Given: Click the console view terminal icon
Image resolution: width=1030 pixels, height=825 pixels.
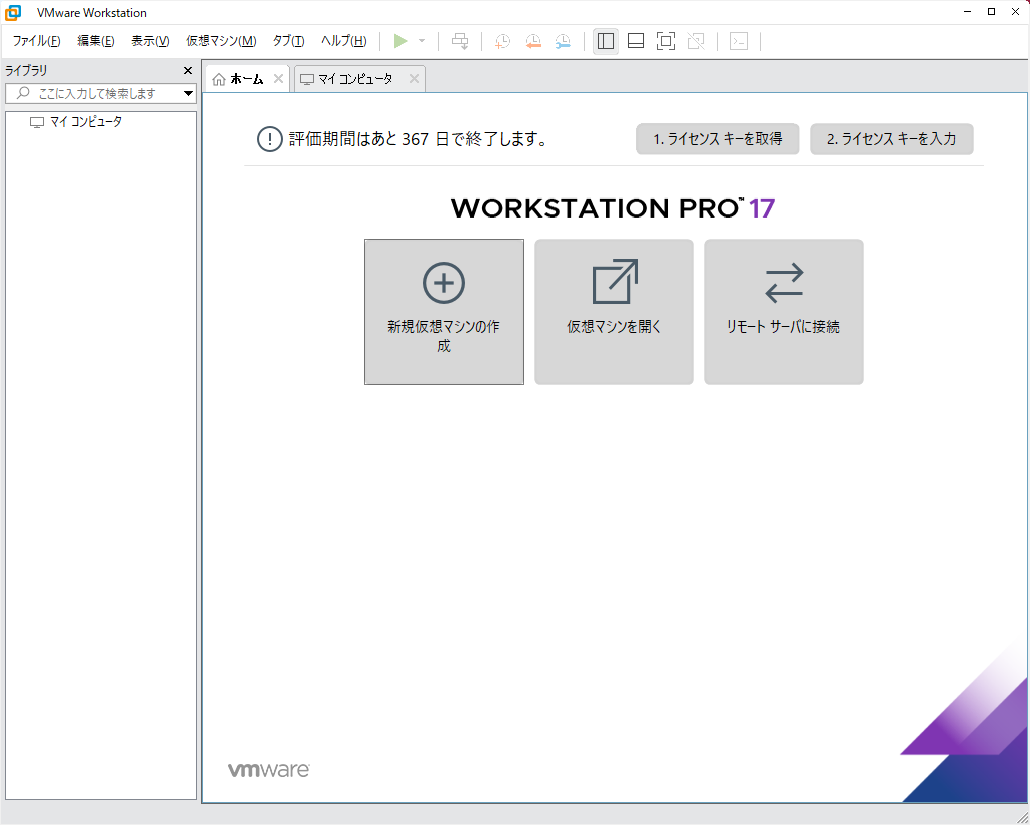Looking at the screenshot, I should click(739, 41).
